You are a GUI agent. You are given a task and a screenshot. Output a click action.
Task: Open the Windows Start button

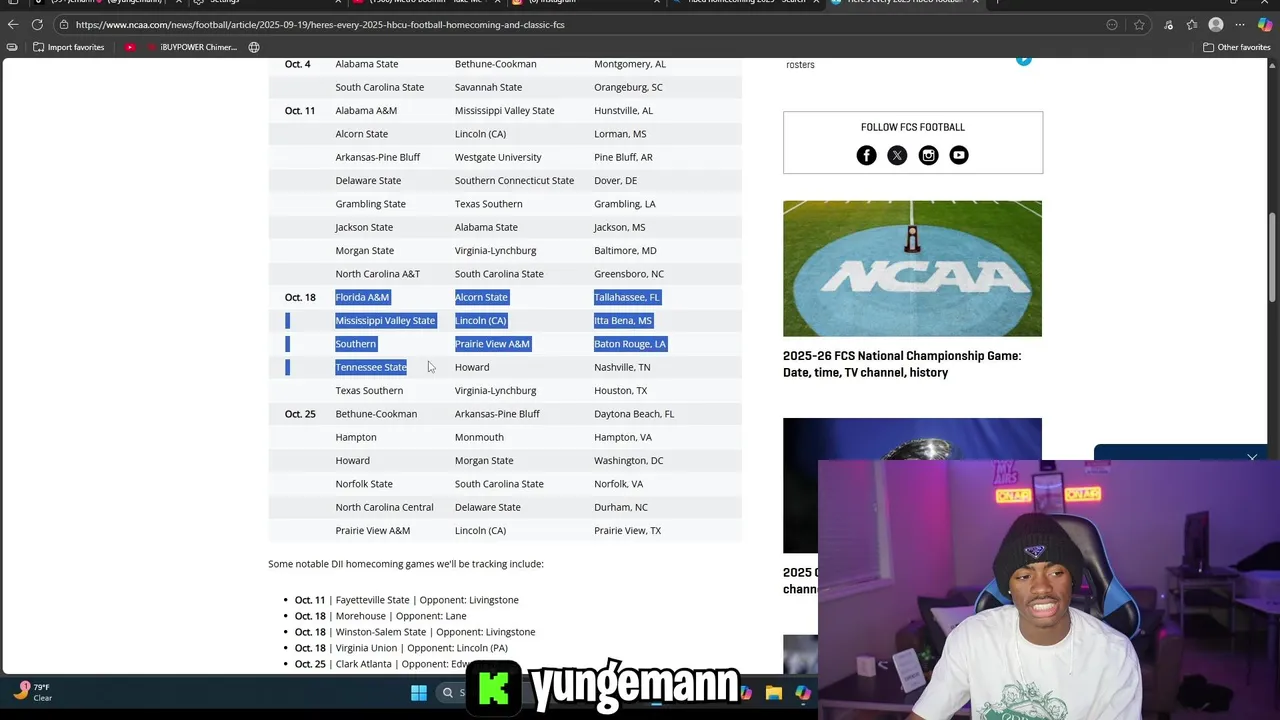click(419, 693)
